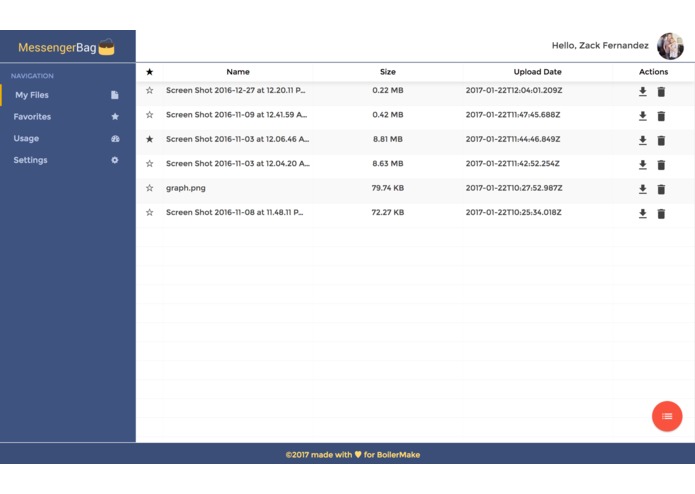The image size is (695, 494).
Task: Open Zack Fernandez profile picture
Action: (670, 46)
